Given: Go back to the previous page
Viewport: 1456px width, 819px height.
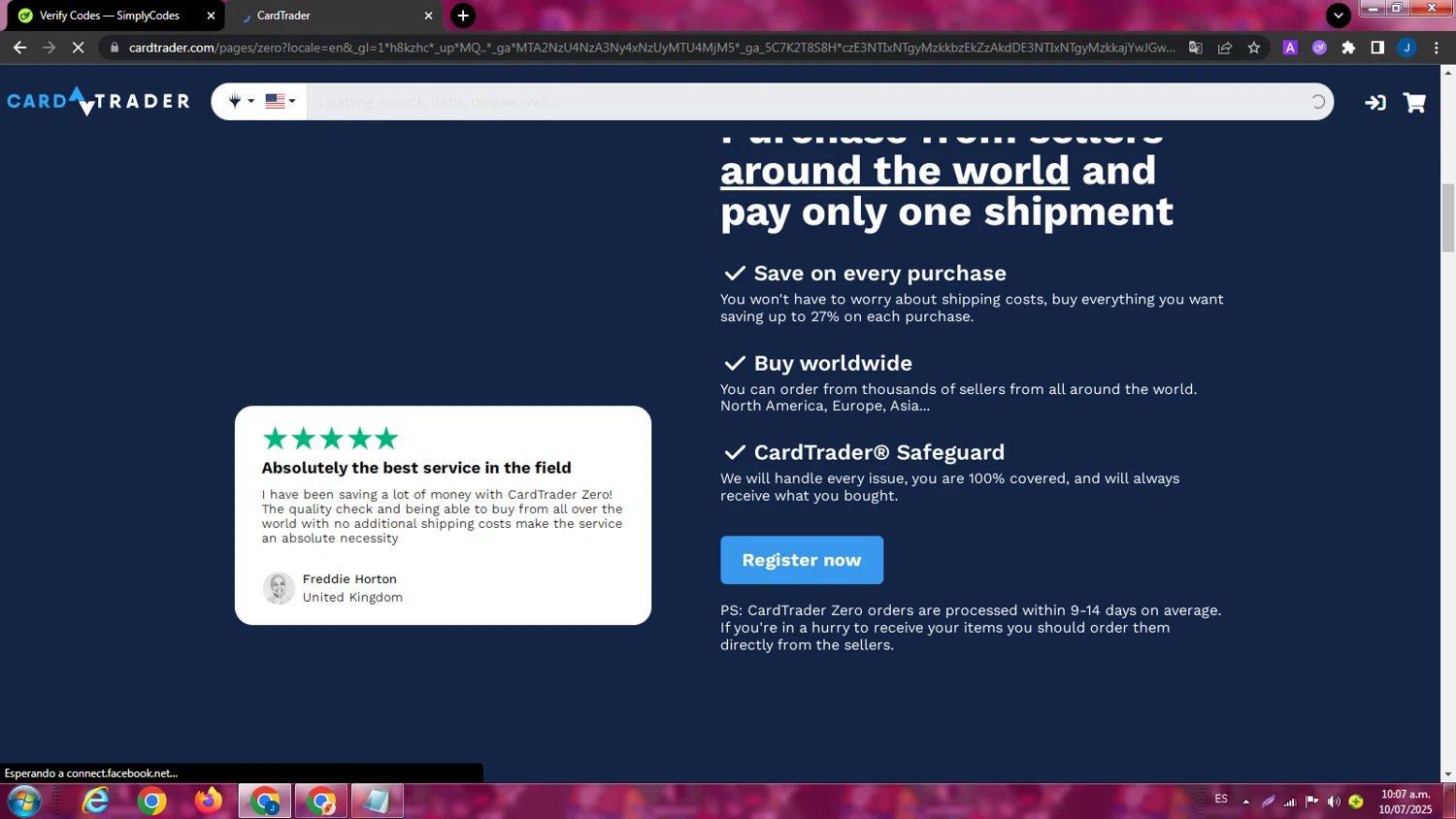Looking at the screenshot, I should [19, 48].
